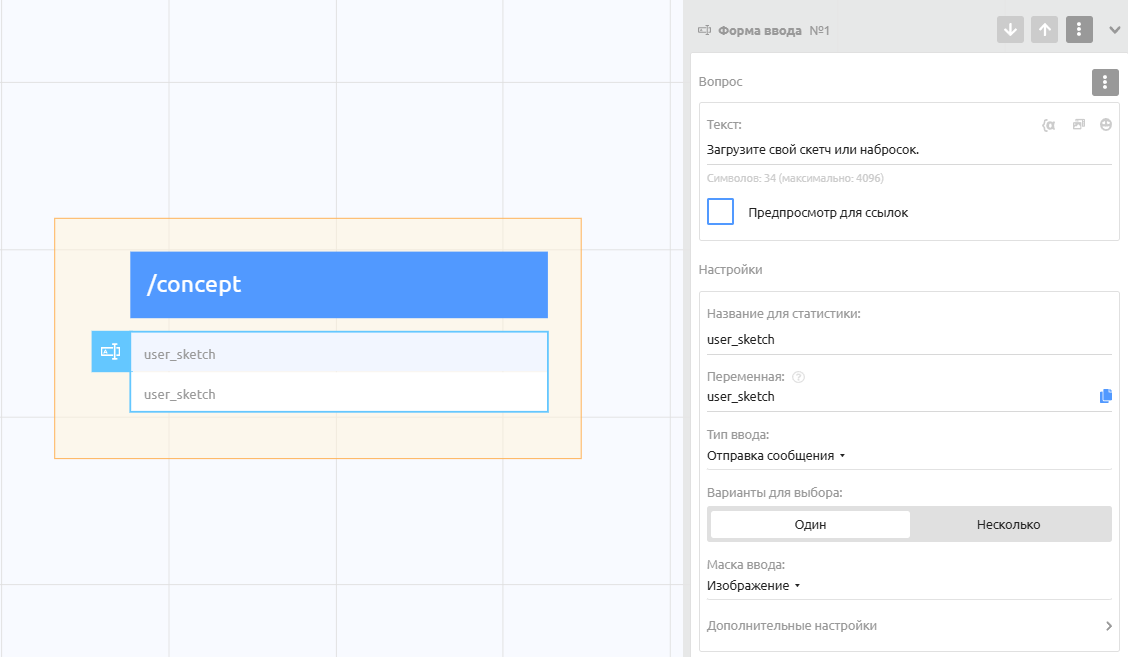This screenshot has width=1128, height=657.
Task: Enable the Предпросмотр для ссылок checkbox
Action: click(720, 212)
